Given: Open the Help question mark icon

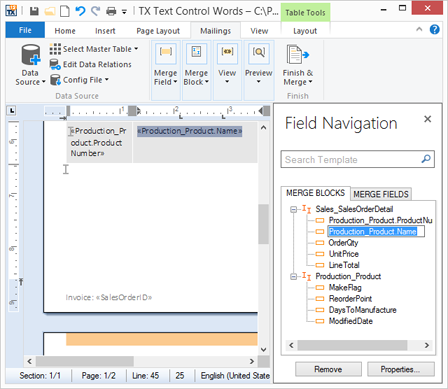Looking at the screenshot, I should pyautogui.click(x=434, y=30).
